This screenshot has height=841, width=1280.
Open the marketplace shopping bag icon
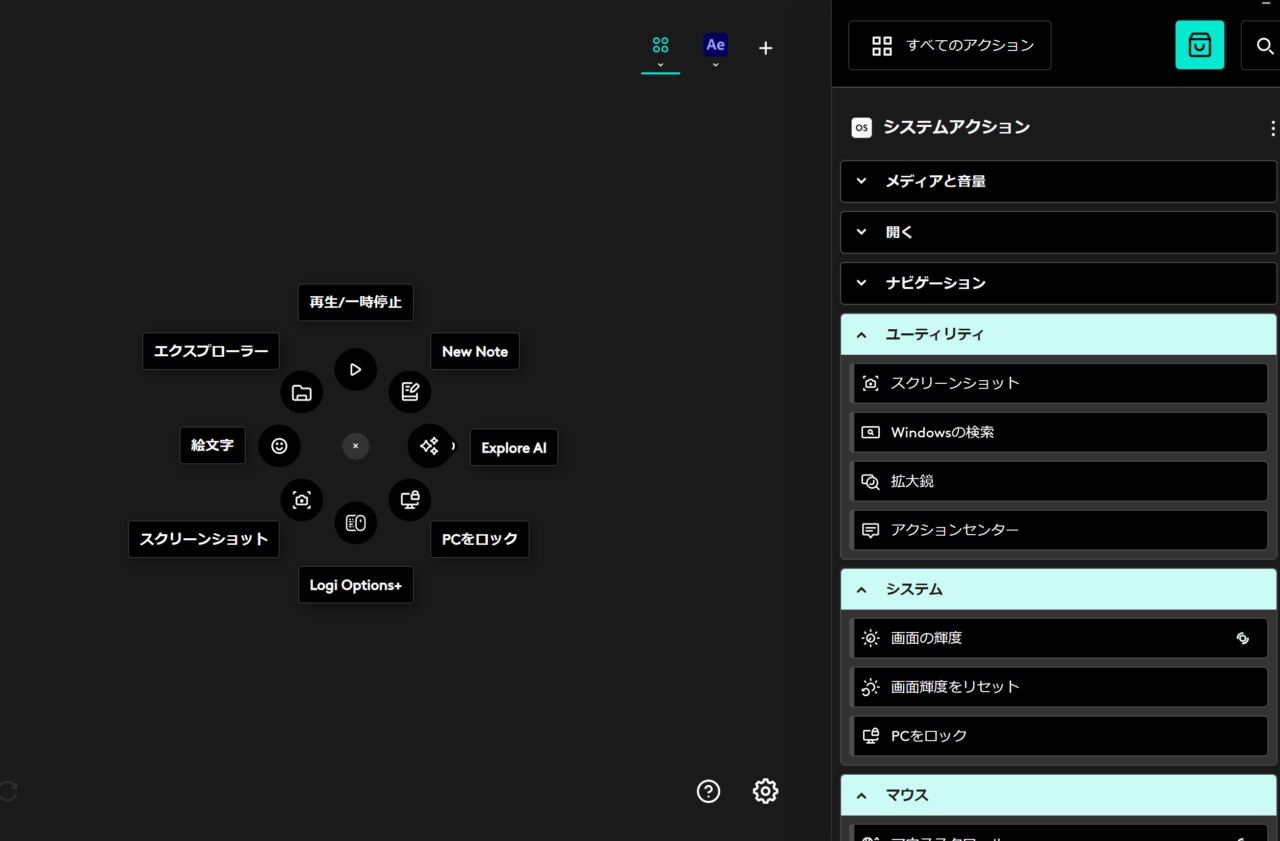point(1199,45)
